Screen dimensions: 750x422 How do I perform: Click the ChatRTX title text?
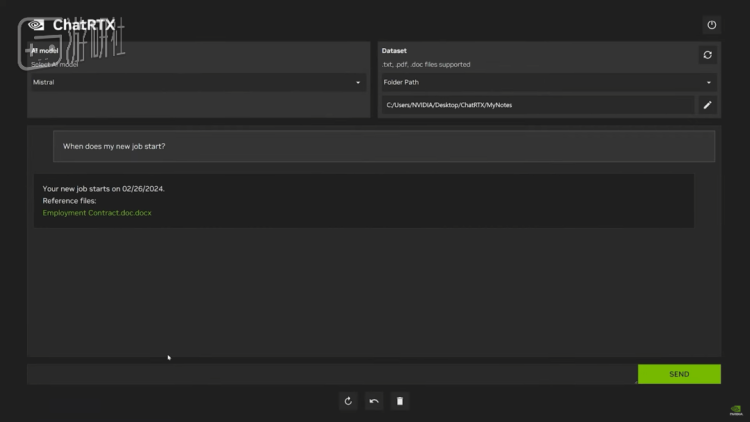pyautogui.click(x=84, y=25)
